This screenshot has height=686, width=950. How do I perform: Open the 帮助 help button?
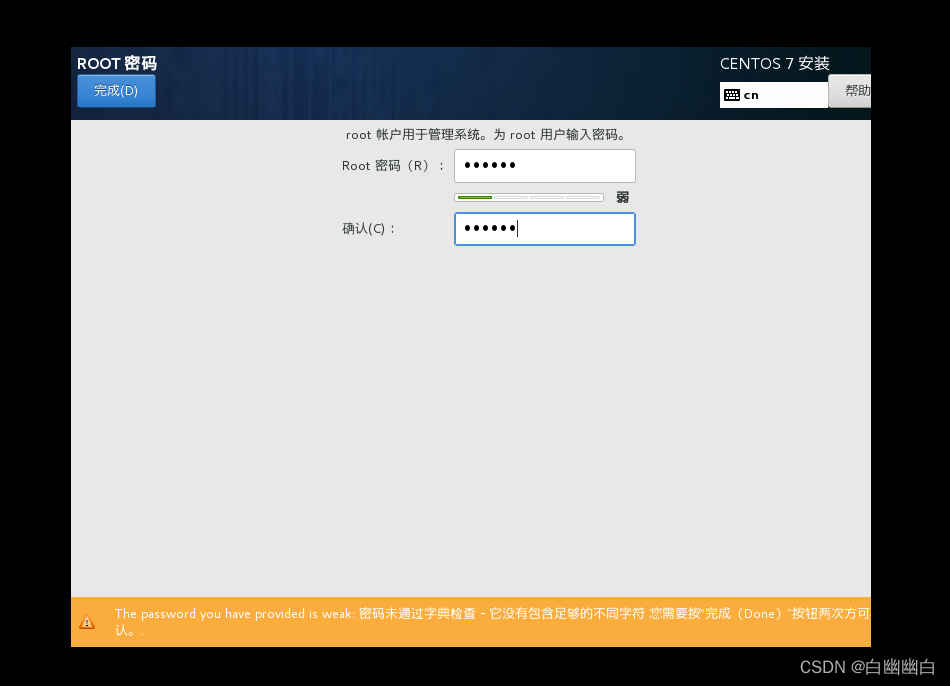[849, 91]
